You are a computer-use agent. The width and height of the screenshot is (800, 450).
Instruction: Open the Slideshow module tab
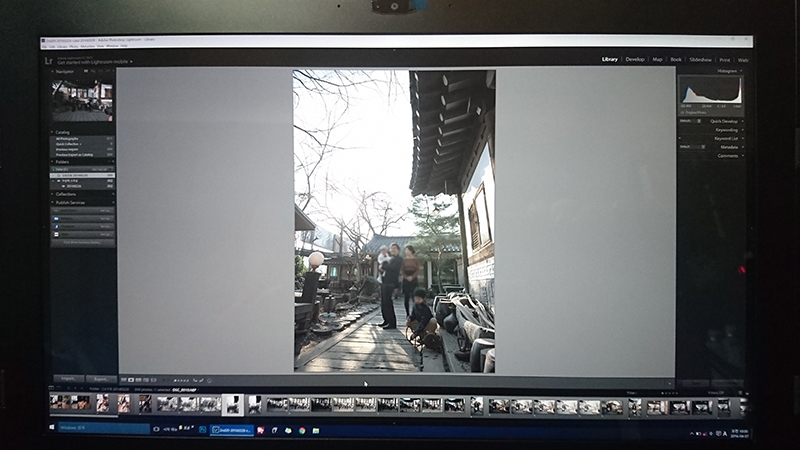tap(701, 59)
